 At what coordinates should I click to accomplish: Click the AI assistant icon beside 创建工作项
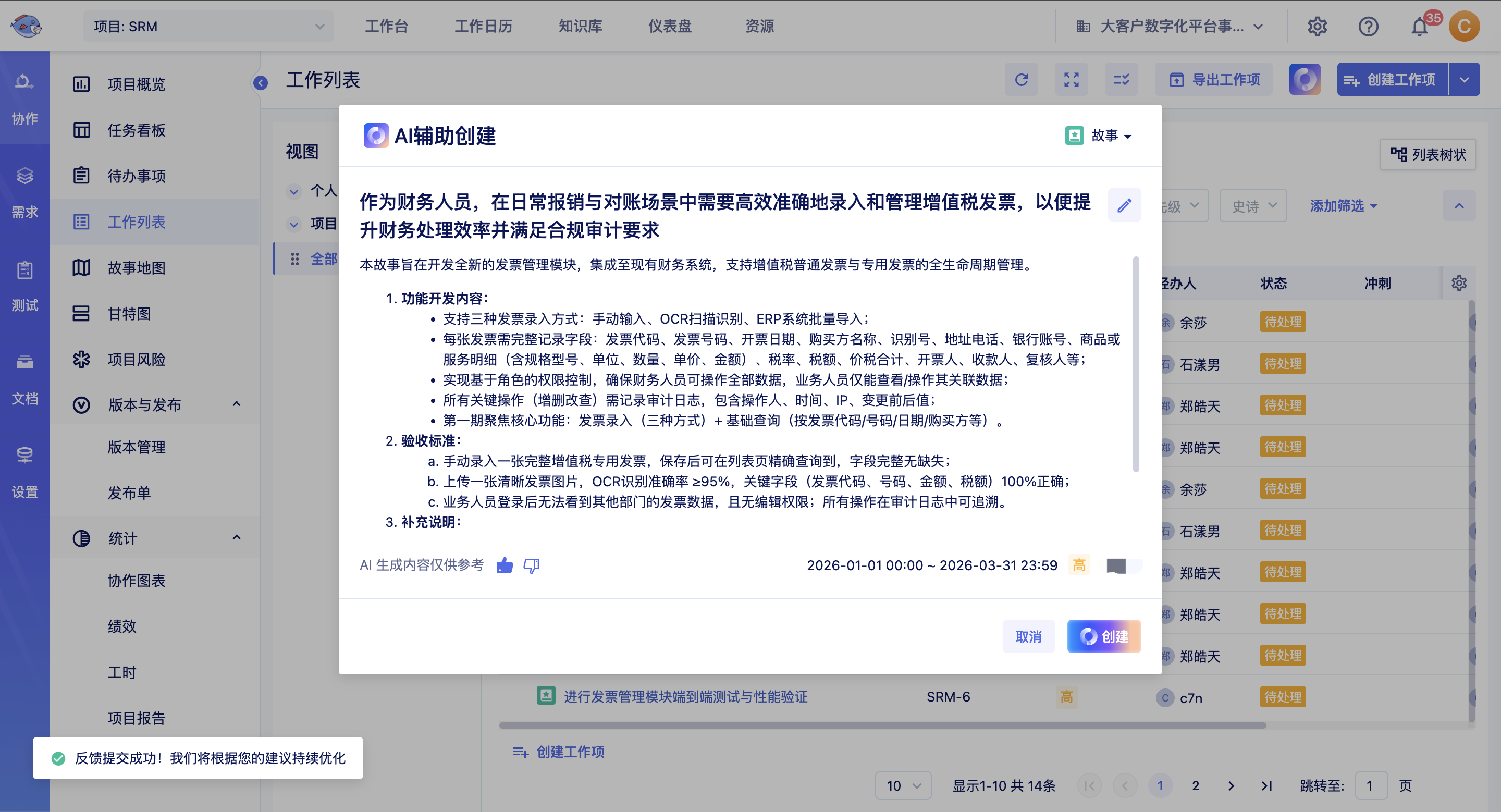coord(1304,80)
